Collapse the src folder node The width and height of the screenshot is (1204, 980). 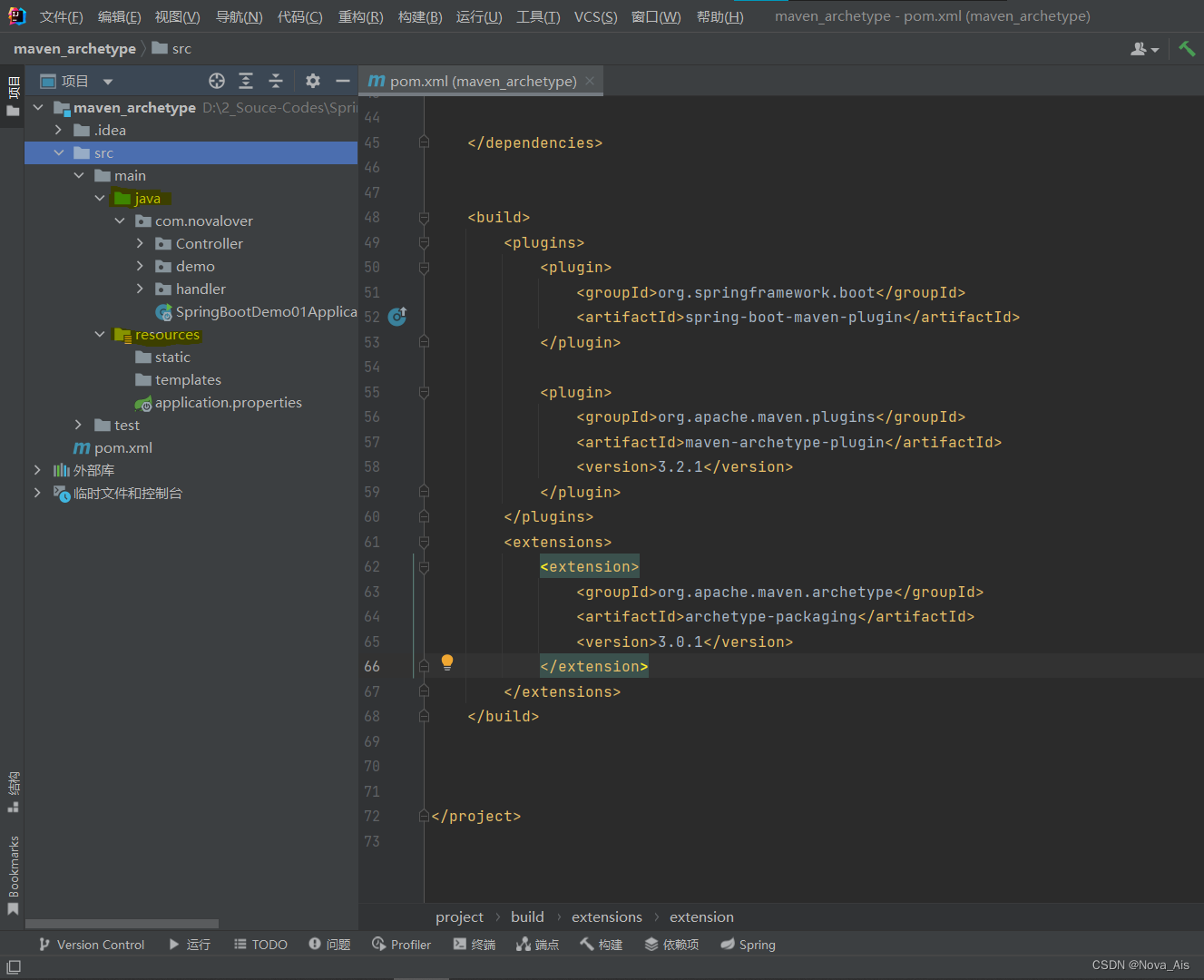(58, 152)
